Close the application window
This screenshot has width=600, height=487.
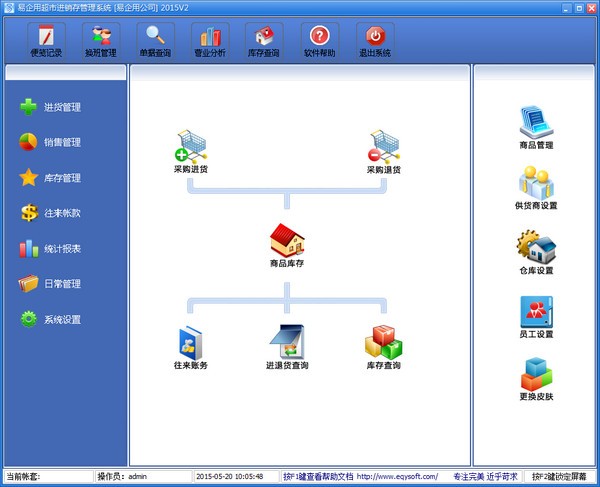tap(591, 8)
